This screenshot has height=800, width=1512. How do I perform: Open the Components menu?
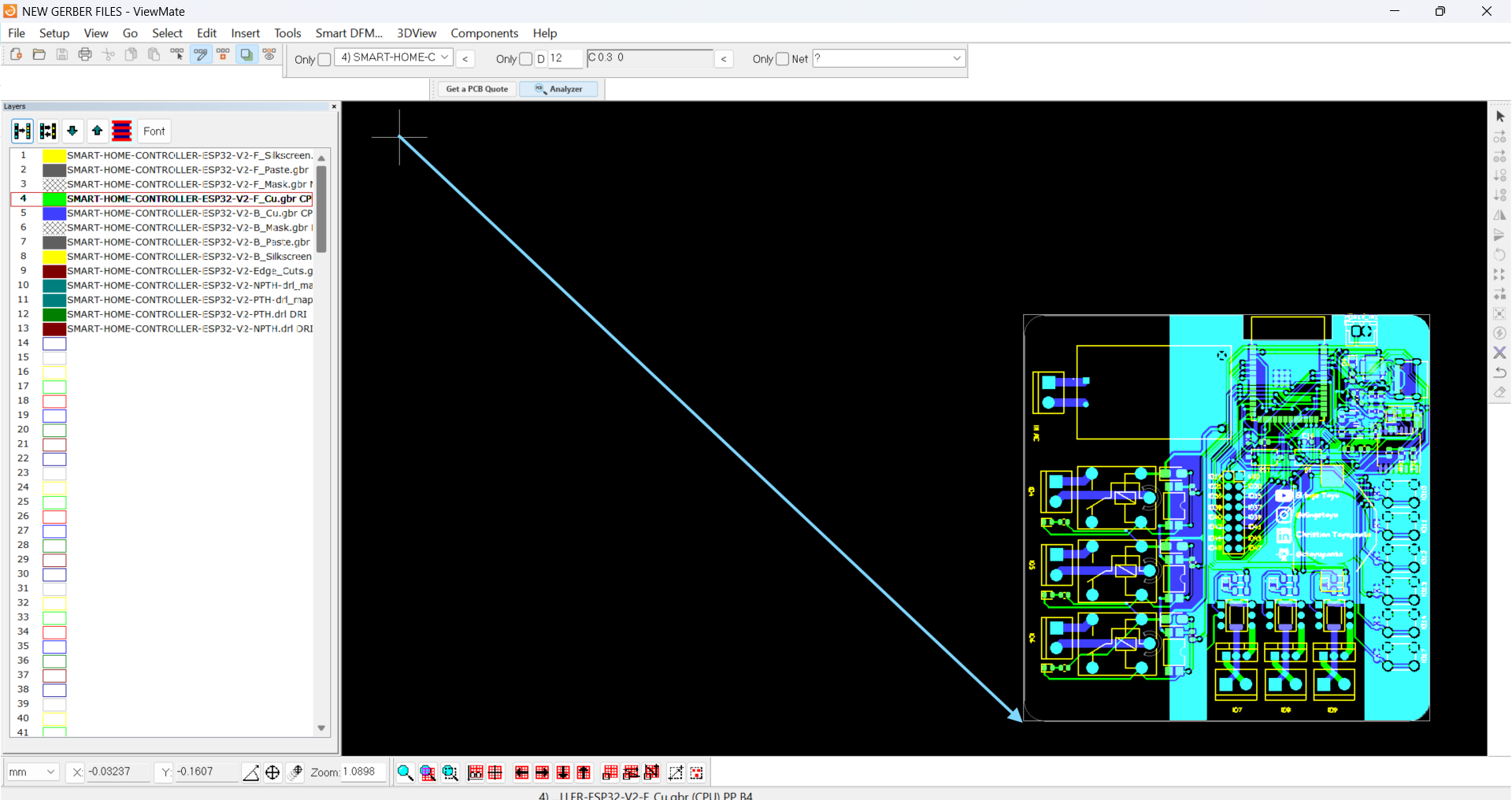[484, 33]
